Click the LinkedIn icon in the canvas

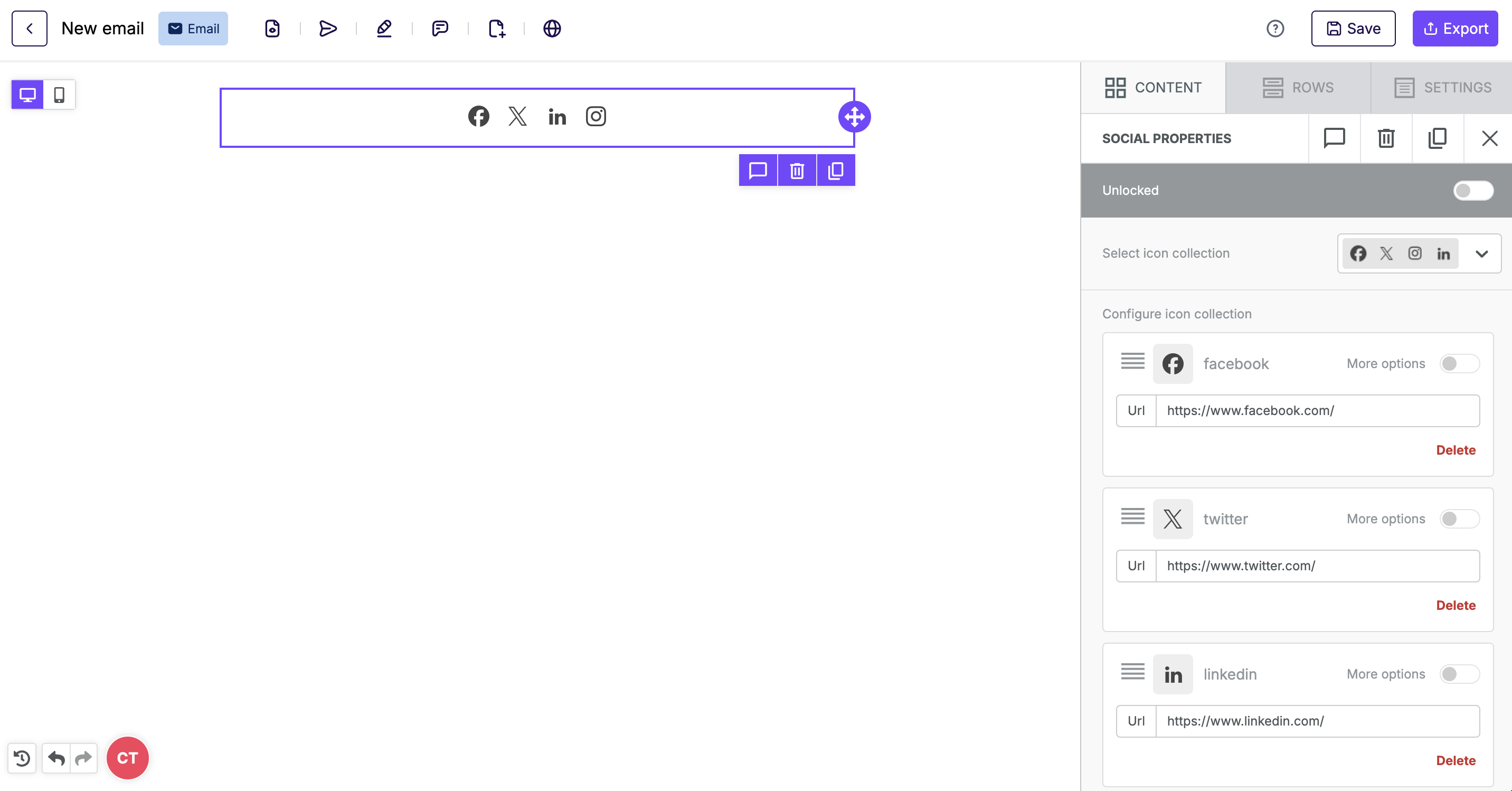click(x=557, y=117)
